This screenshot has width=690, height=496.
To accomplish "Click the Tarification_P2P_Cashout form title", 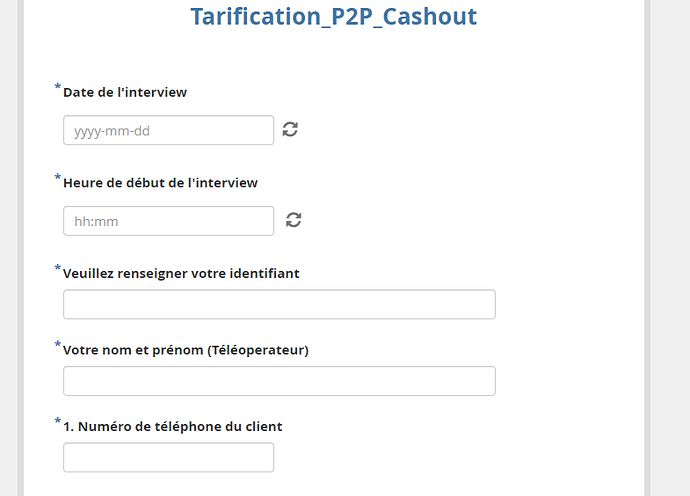I will 333,17.
